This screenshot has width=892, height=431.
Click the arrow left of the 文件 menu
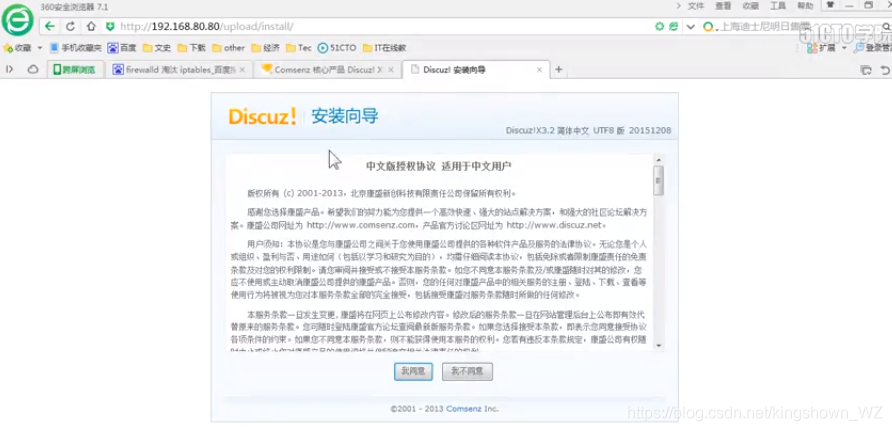(679, 6)
